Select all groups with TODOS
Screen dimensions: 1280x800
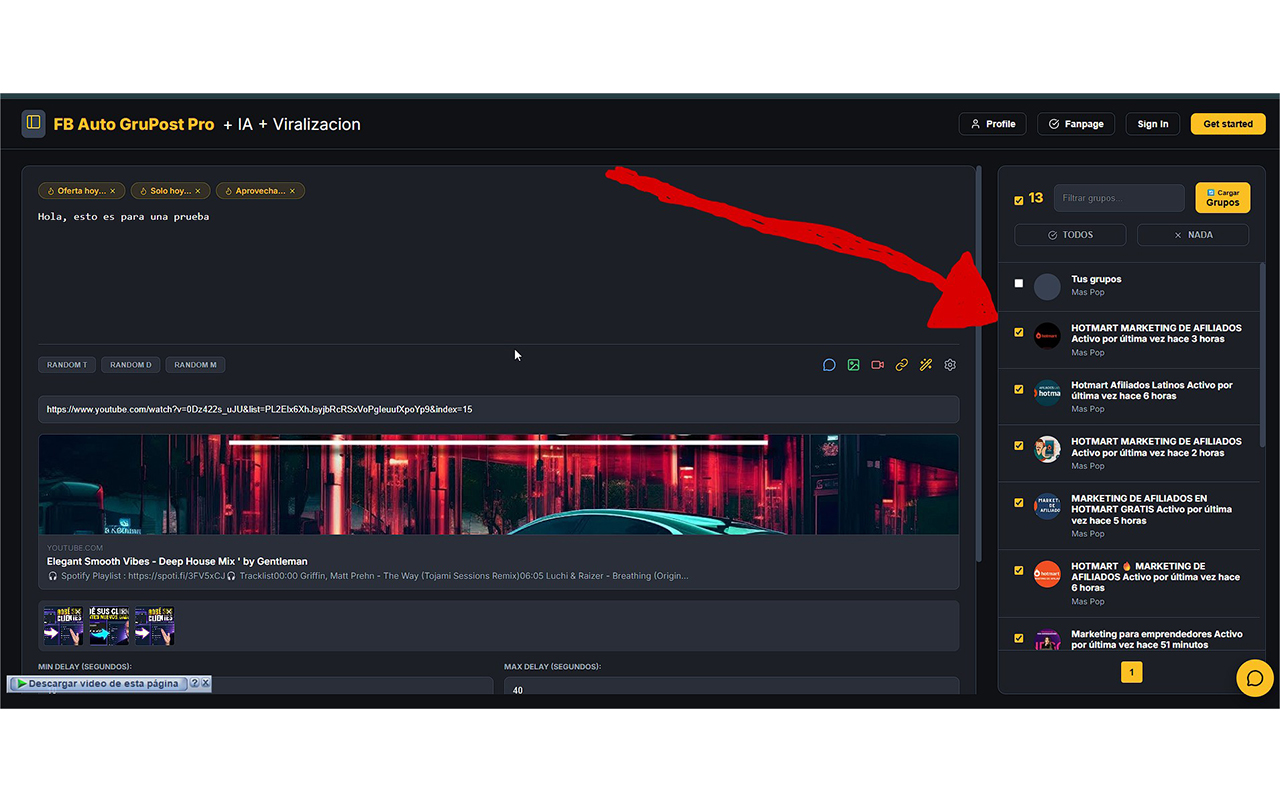(1070, 235)
